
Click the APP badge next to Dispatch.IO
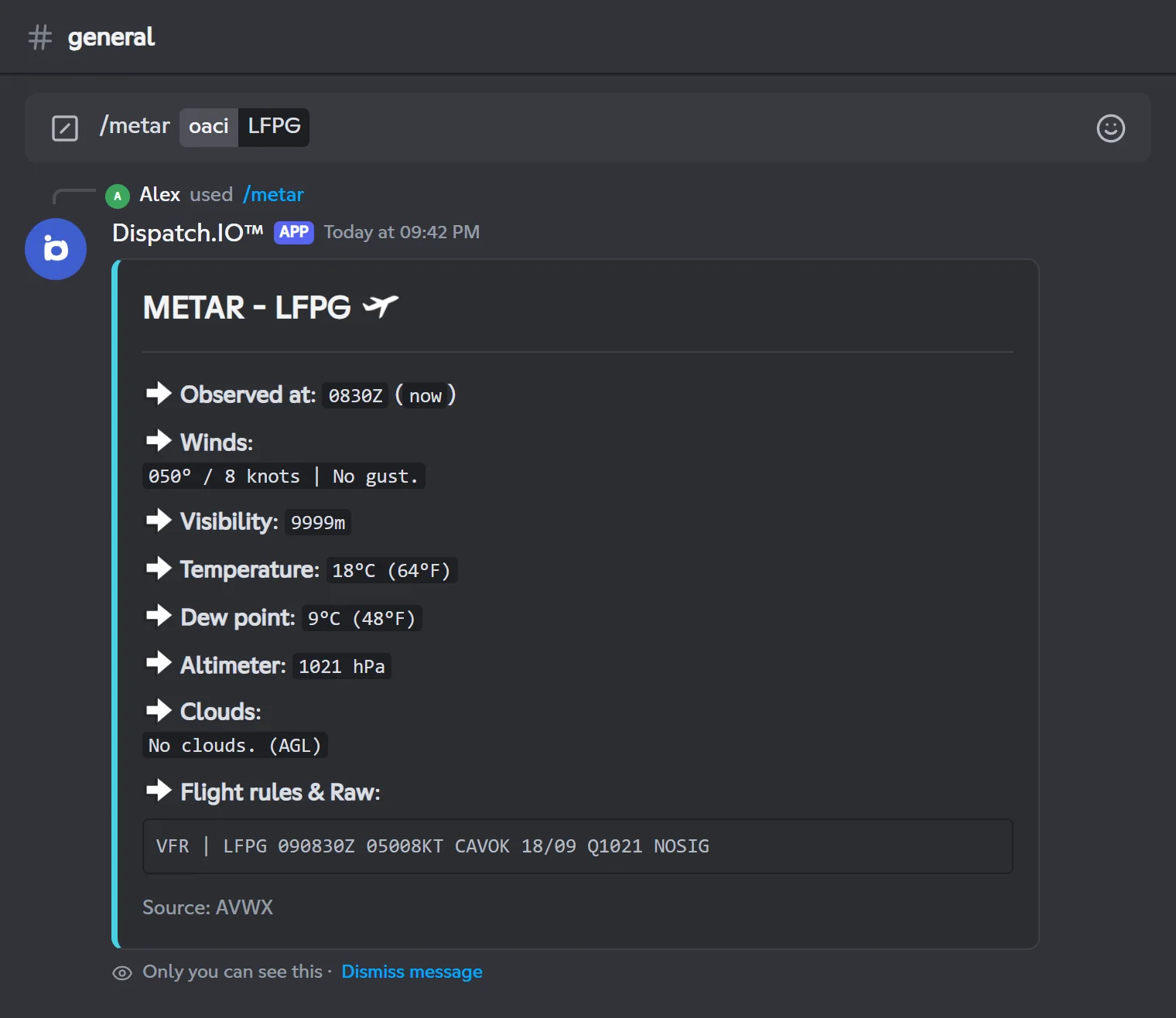[x=294, y=232]
